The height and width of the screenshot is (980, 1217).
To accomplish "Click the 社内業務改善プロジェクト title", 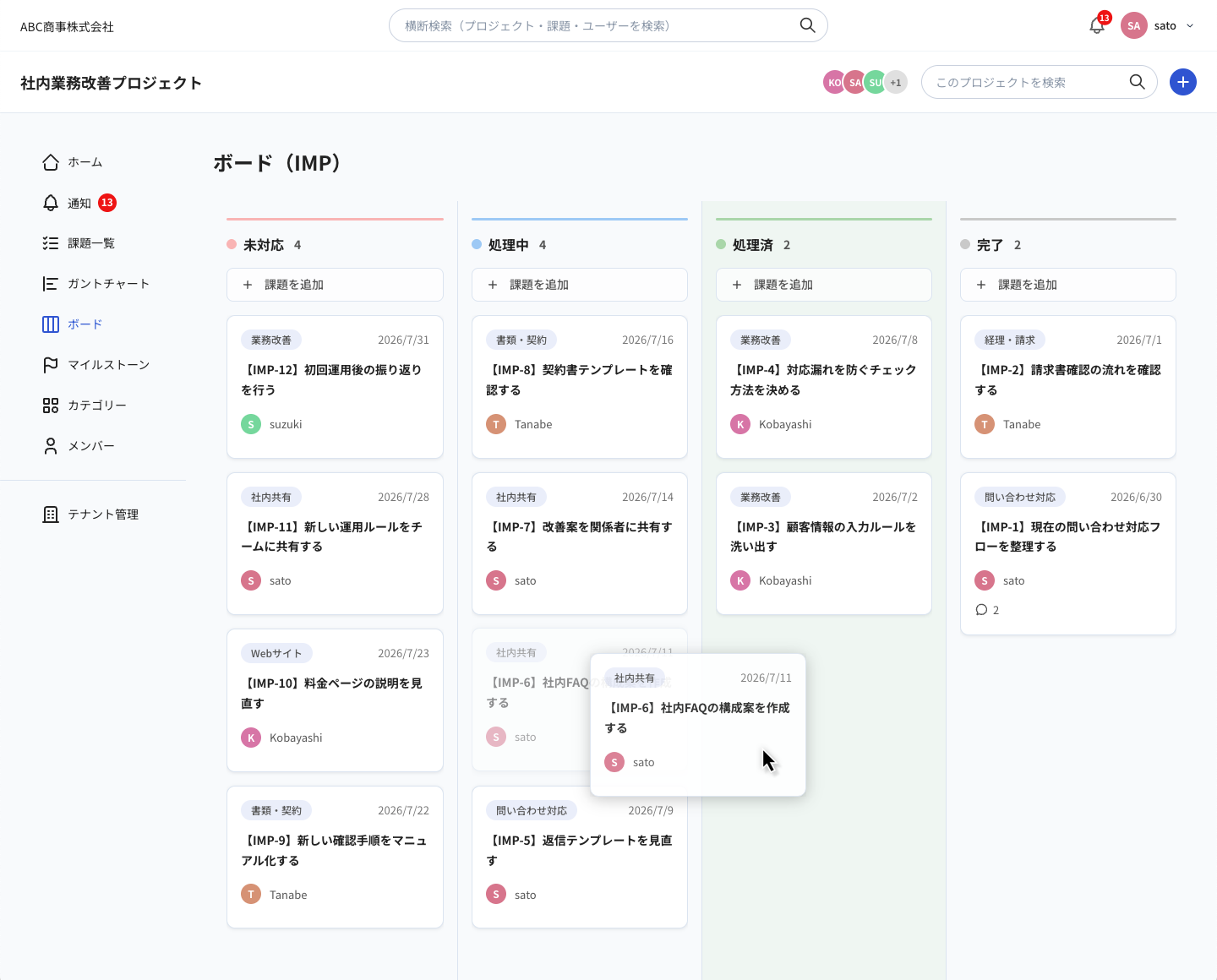I will click(111, 83).
